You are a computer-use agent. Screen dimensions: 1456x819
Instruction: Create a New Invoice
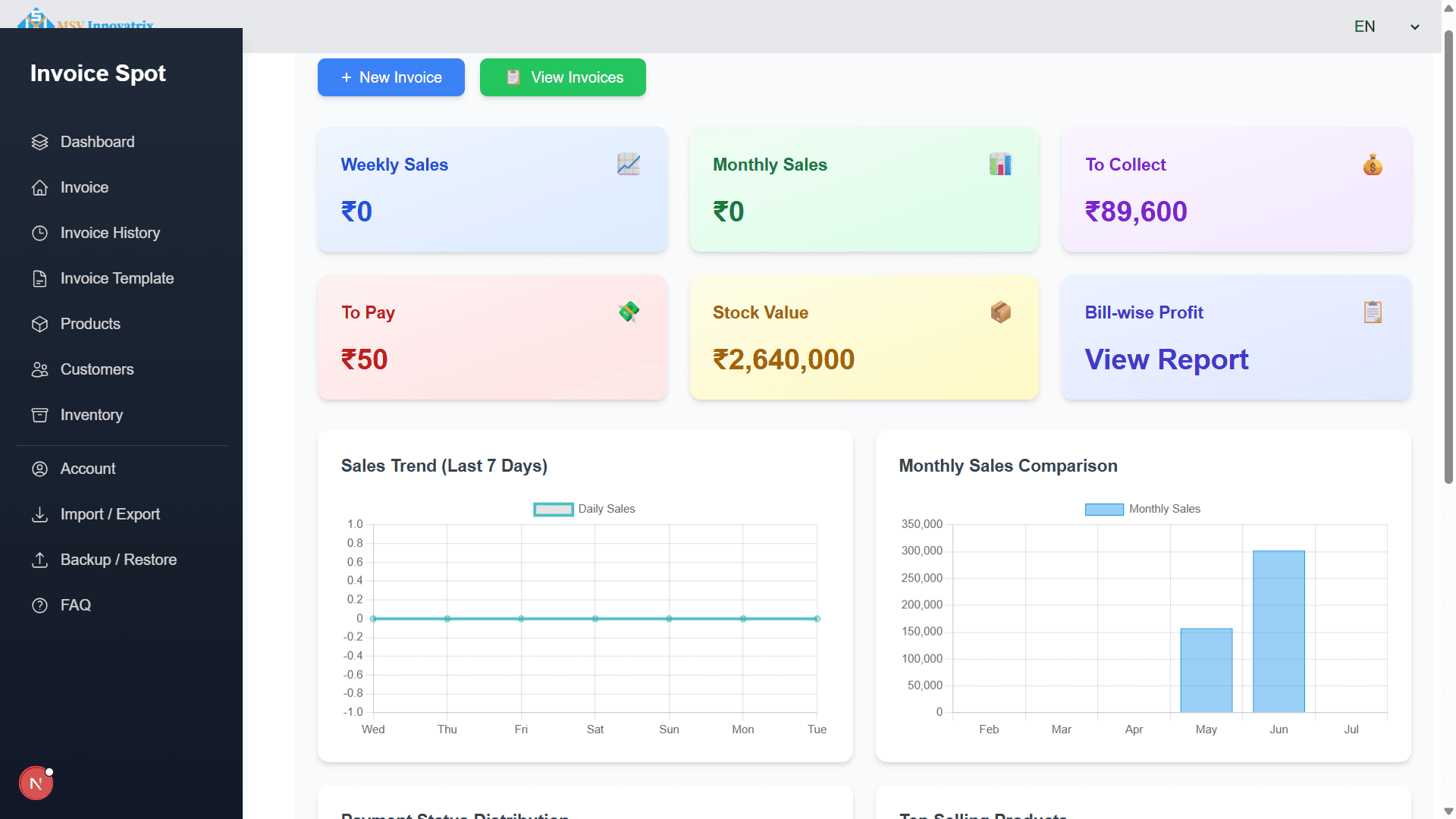391,77
